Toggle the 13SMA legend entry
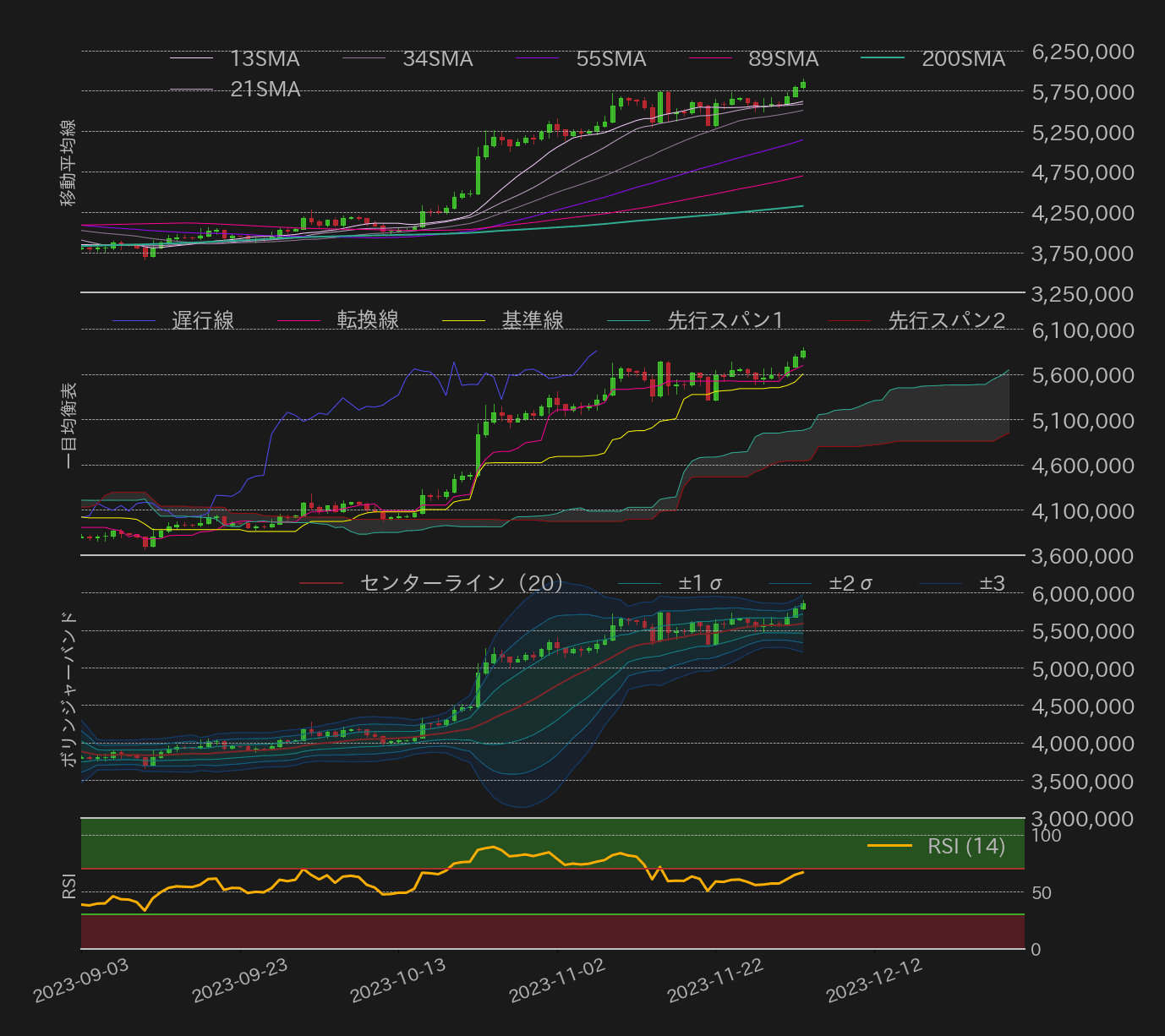The height and width of the screenshot is (1036, 1165). coord(265,59)
